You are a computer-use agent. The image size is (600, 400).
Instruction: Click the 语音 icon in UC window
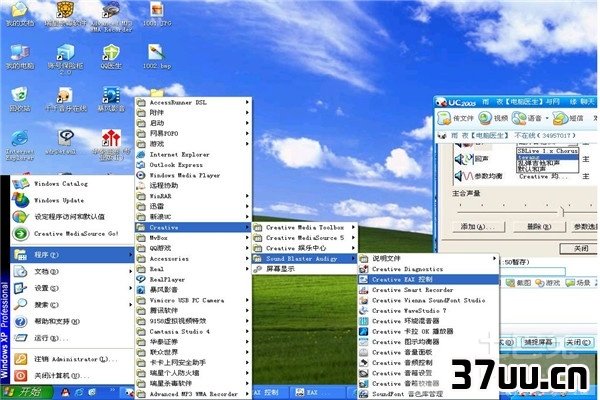[x=519, y=118]
